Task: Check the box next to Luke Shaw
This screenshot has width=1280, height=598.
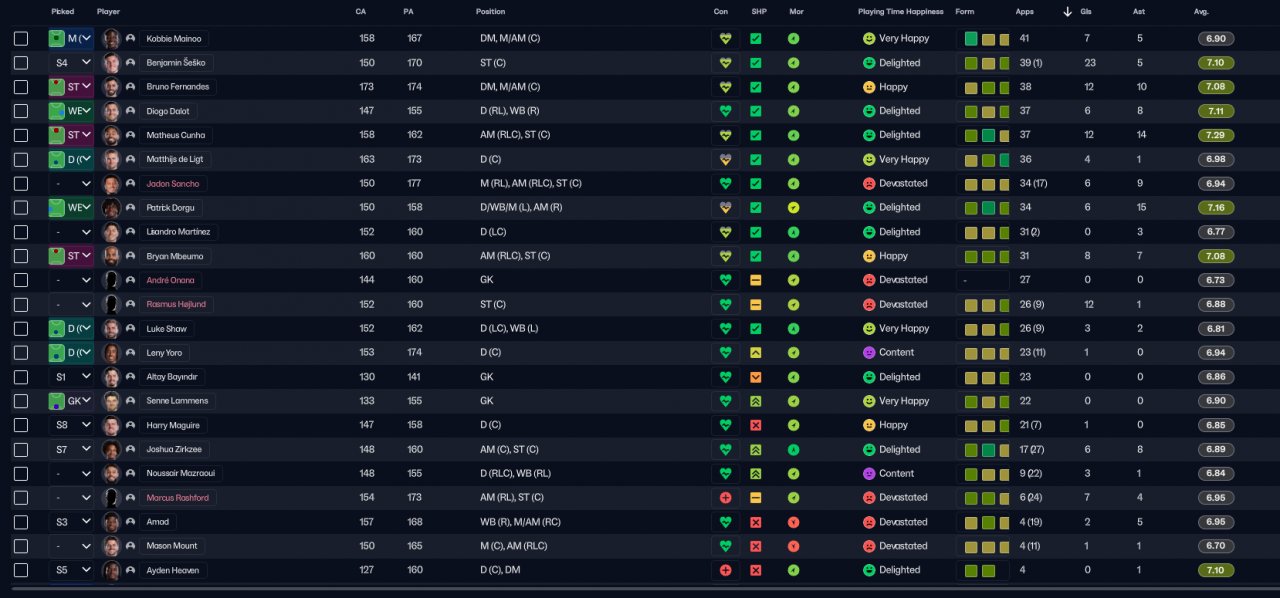Action: (x=21, y=329)
